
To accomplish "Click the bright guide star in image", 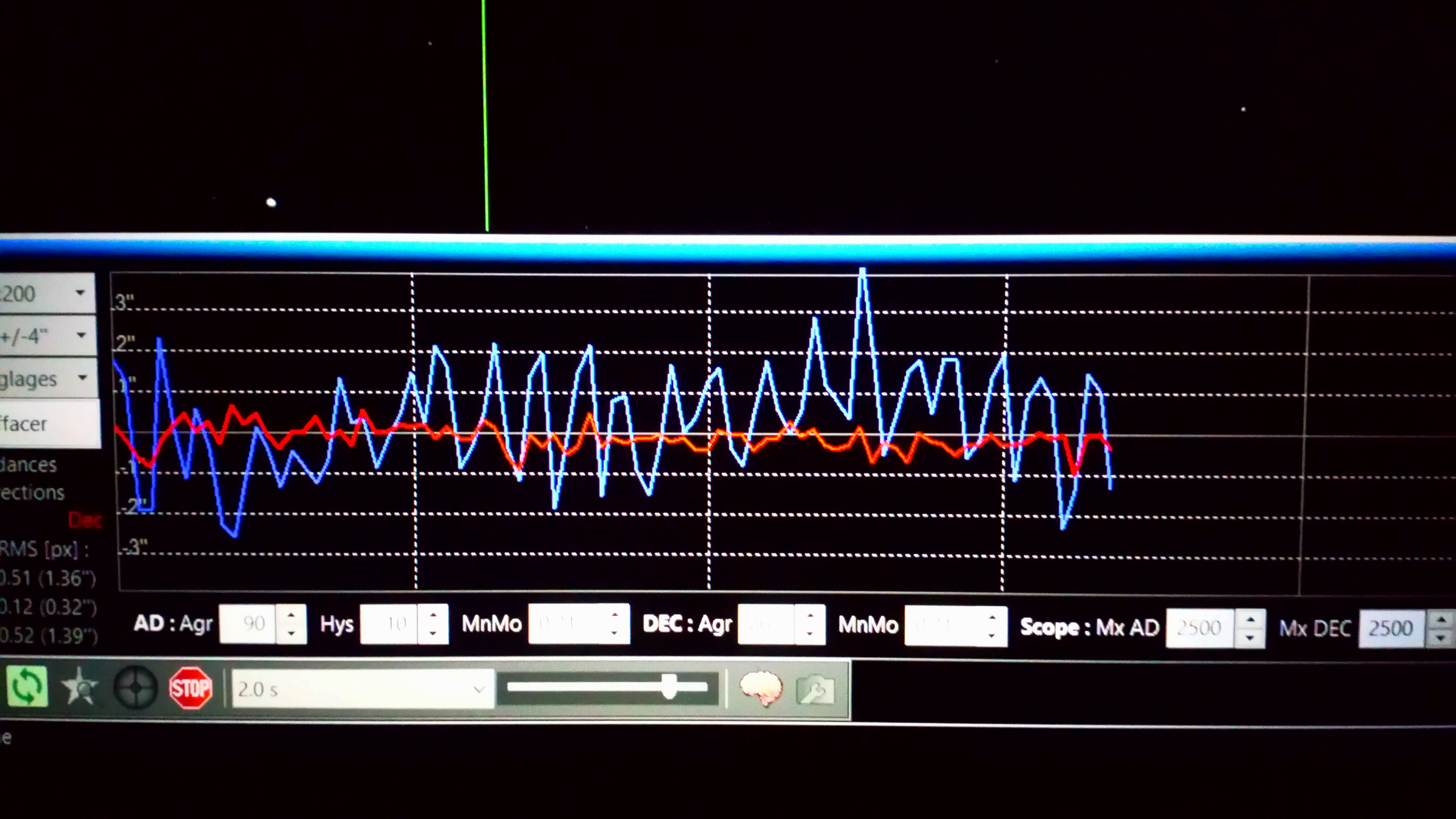I will pos(271,202).
